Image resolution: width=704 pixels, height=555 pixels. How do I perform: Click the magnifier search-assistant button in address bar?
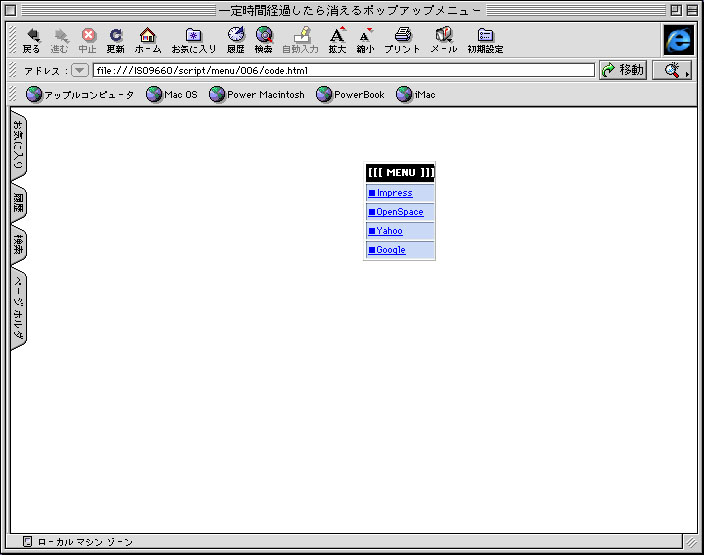672,70
